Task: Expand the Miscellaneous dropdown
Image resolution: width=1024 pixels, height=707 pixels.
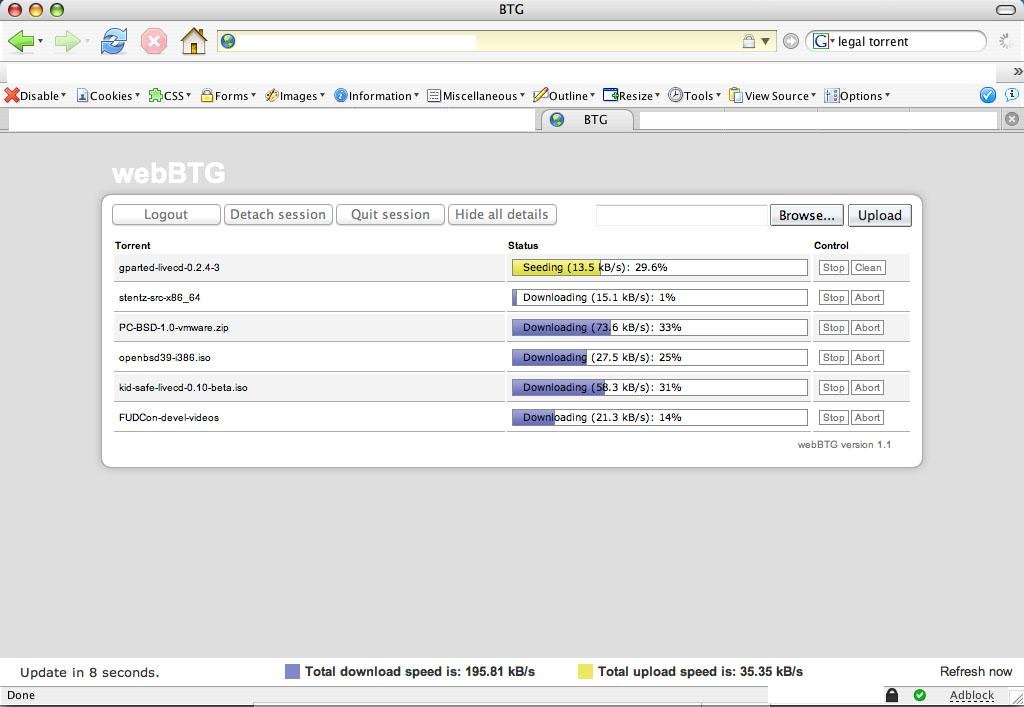Action: (x=521, y=95)
